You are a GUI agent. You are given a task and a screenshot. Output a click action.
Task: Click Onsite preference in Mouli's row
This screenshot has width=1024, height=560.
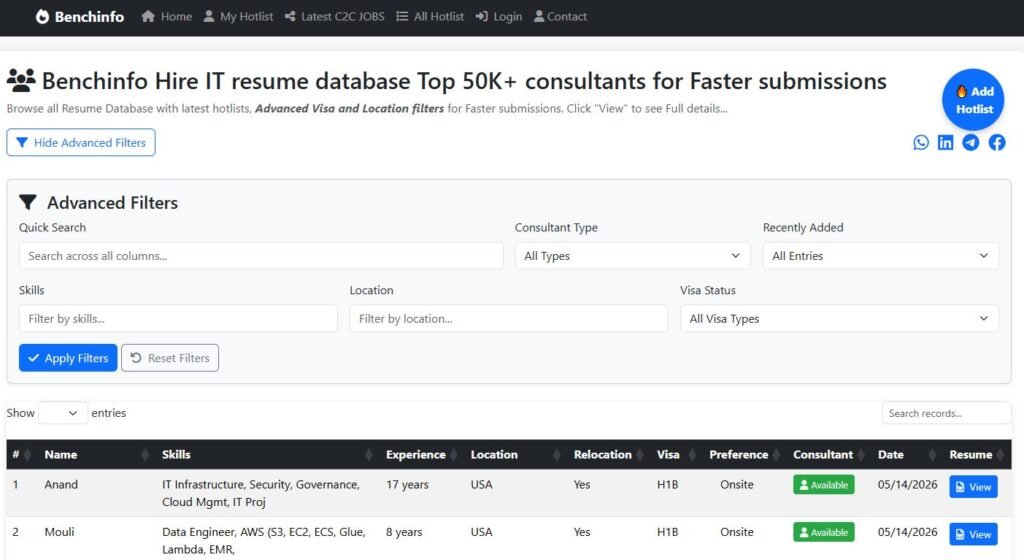point(737,532)
